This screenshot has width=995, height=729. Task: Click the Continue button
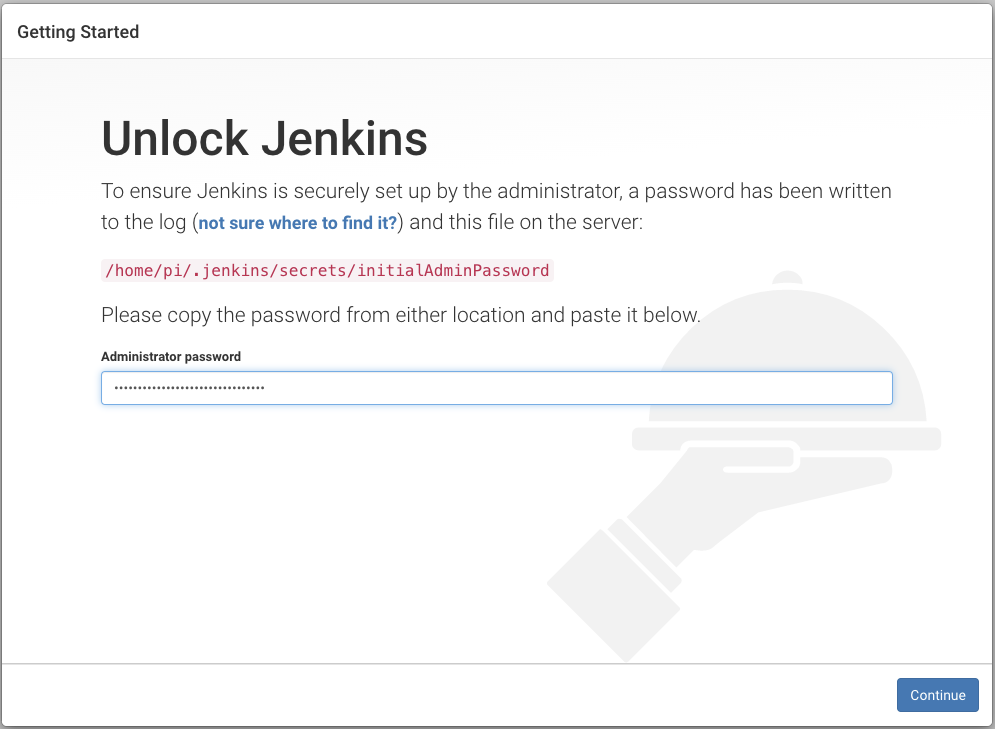coord(937,695)
